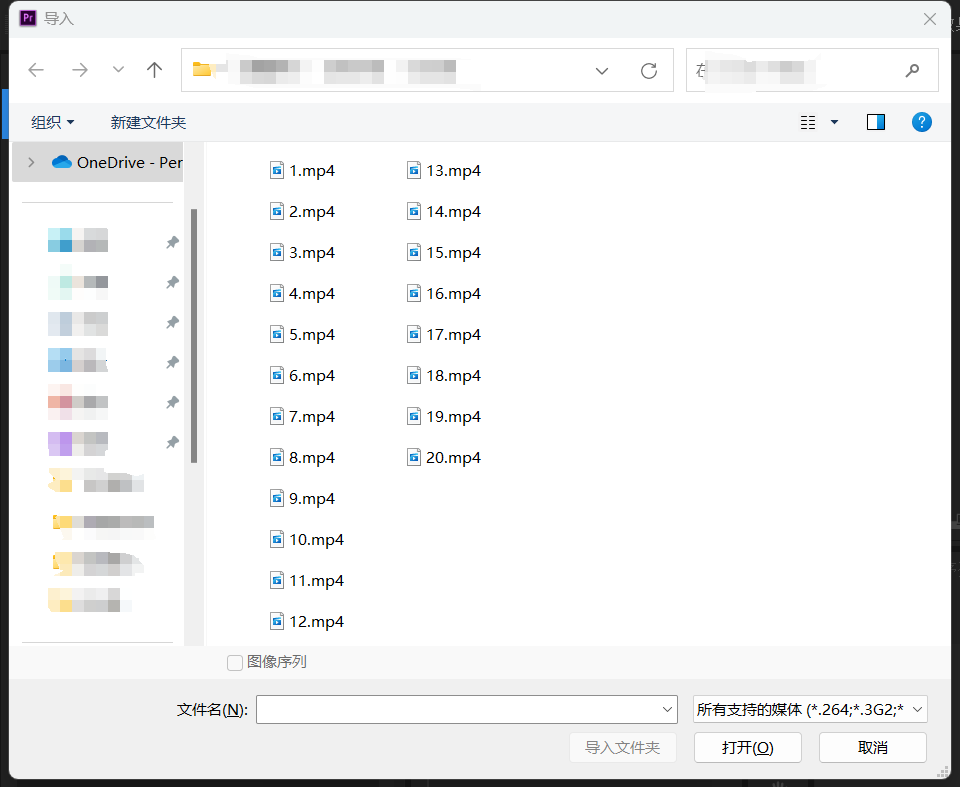960x787 pixels.
Task: Go up one folder level
Action: 154,70
